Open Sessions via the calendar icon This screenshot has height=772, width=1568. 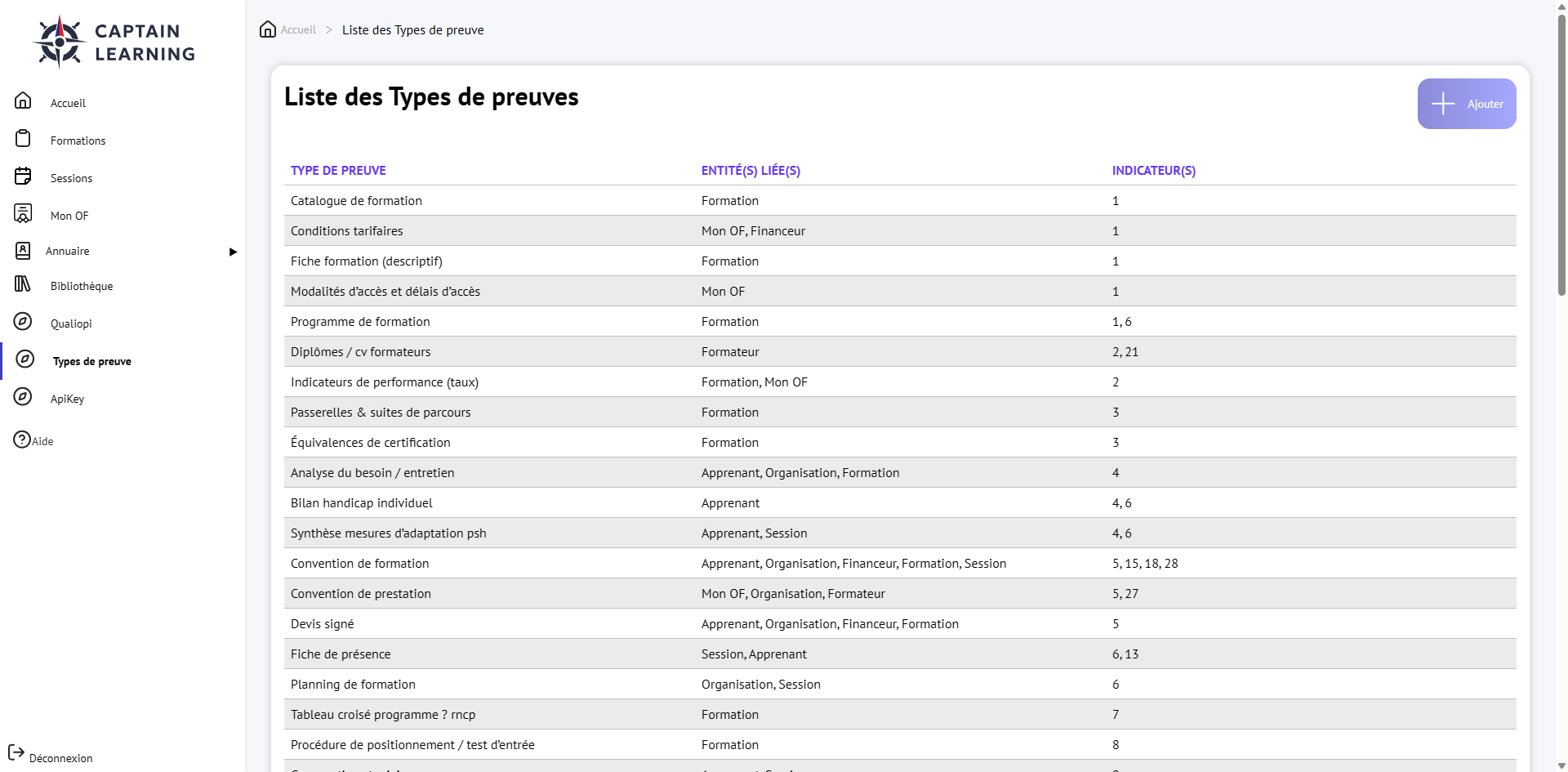click(23, 176)
